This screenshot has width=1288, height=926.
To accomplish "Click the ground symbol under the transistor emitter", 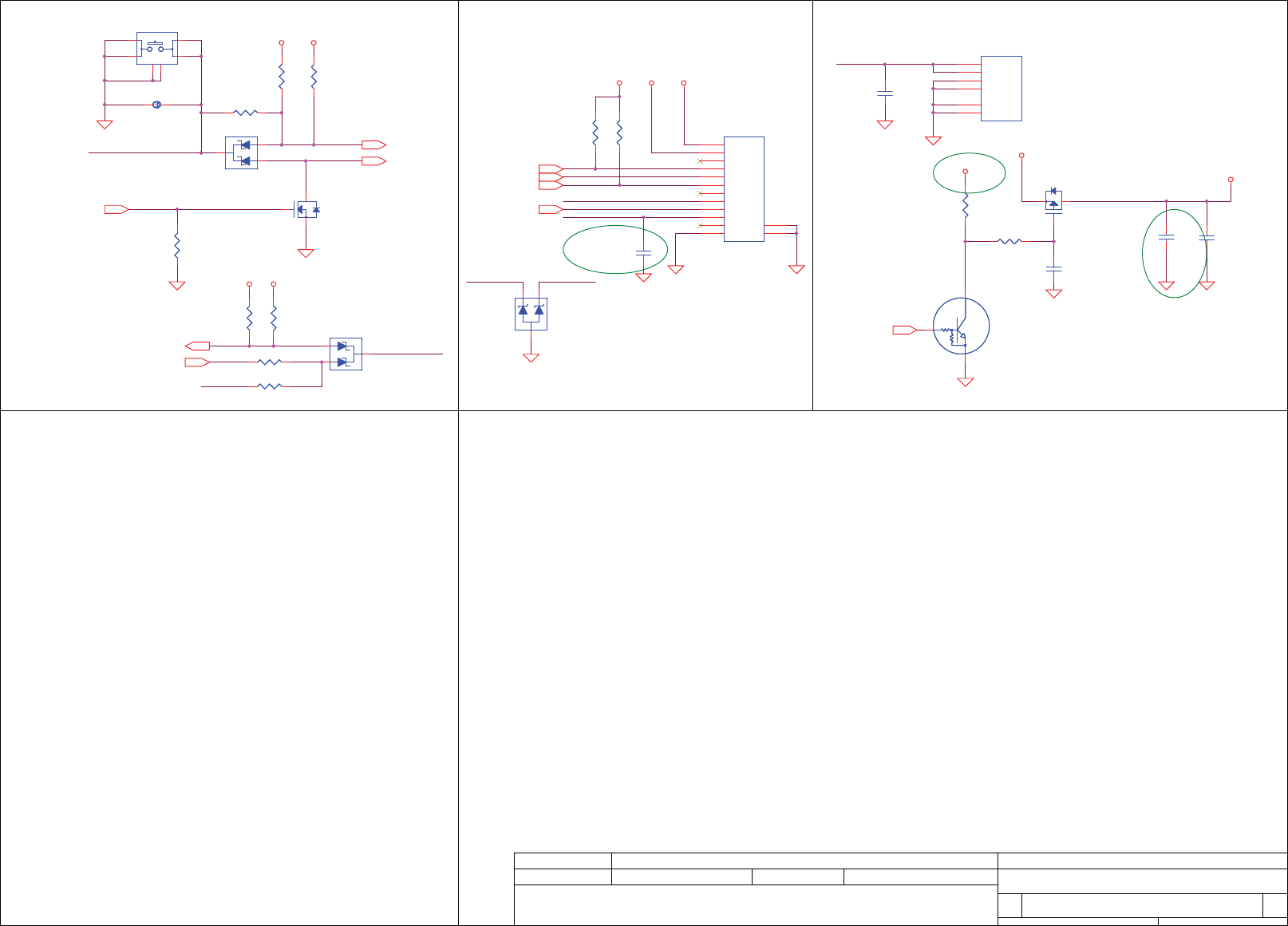I will coord(966,382).
